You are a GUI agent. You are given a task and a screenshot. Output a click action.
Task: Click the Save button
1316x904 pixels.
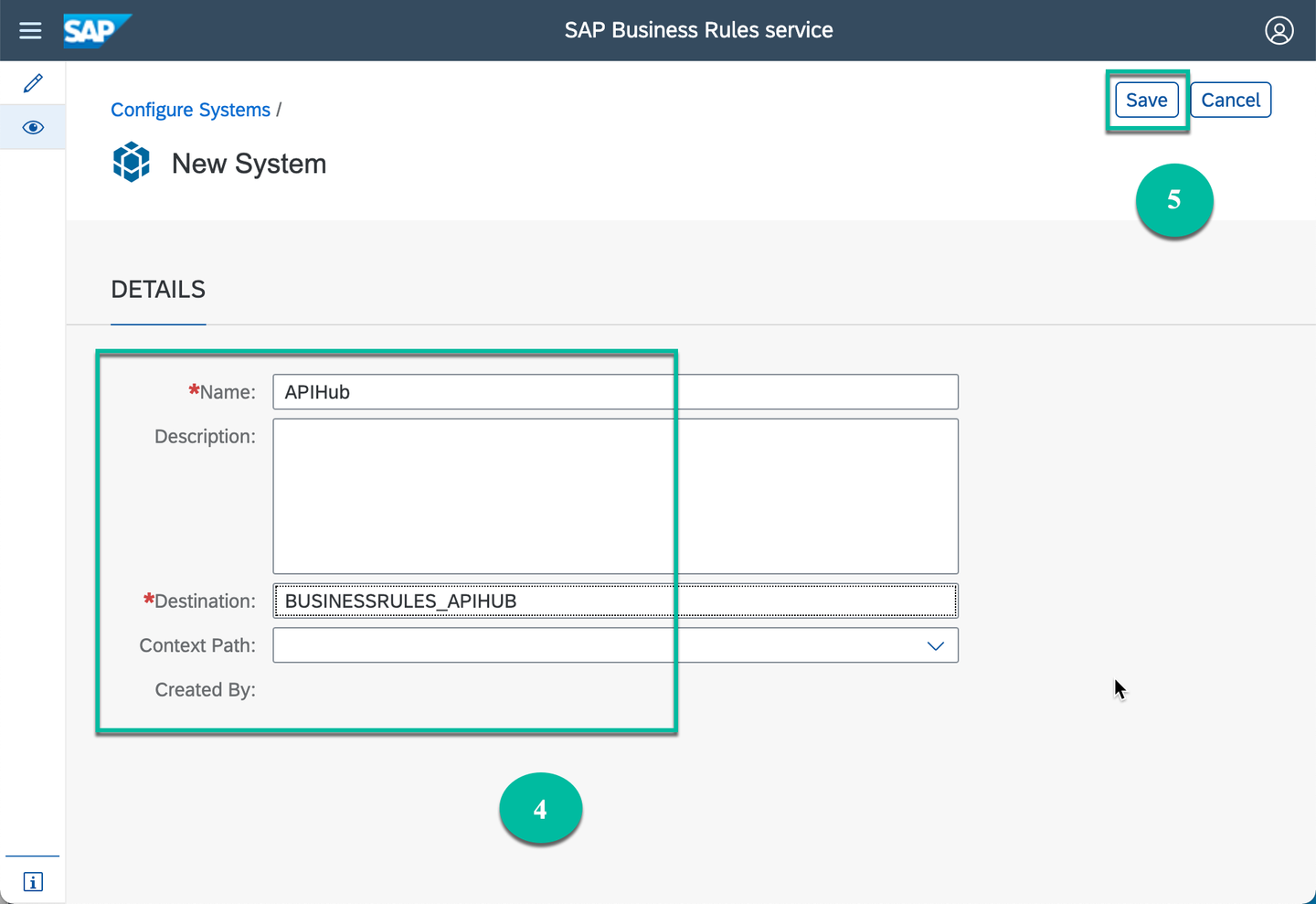(1147, 100)
